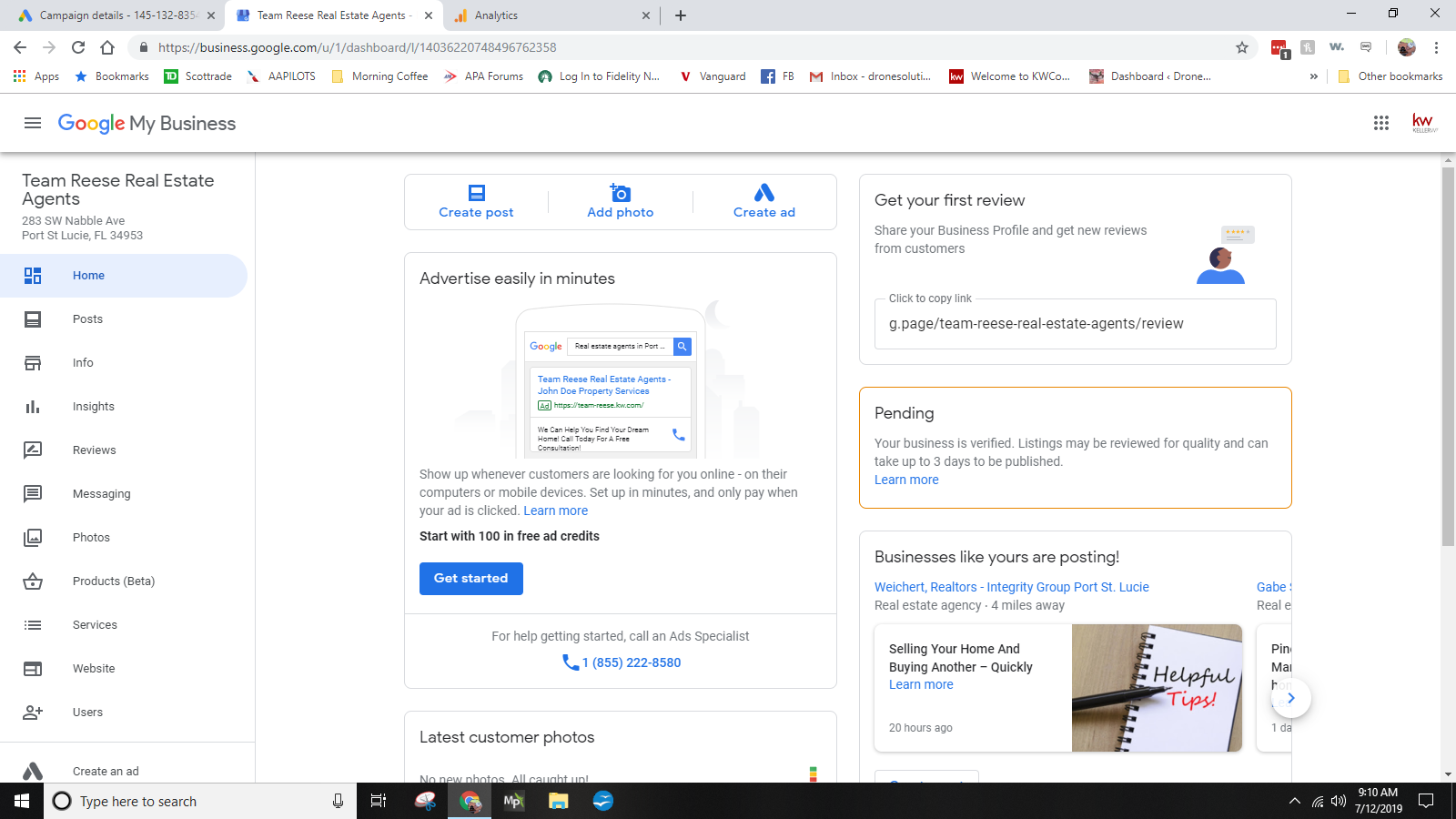This screenshot has height=819, width=1456.
Task: Click the Products basket icon
Action: [x=33, y=581]
